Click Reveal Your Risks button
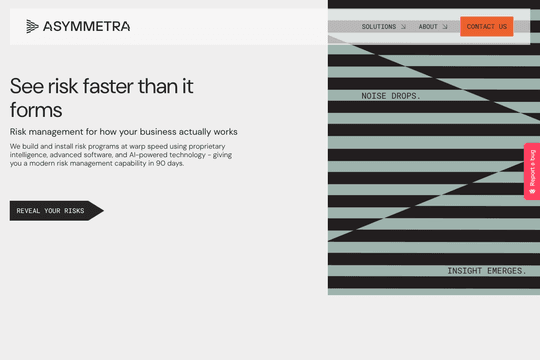The width and height of the screenshot is (540, 360). (x=56, y=211)
